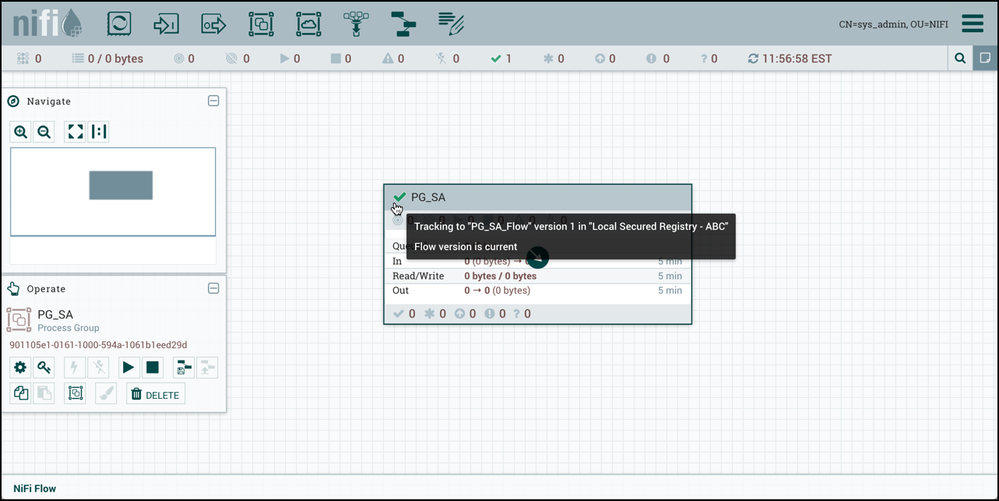Viewport: 999px width, 501px height.
Task: Select the Input Port toolbar icon
Action: tap(166, 24)
